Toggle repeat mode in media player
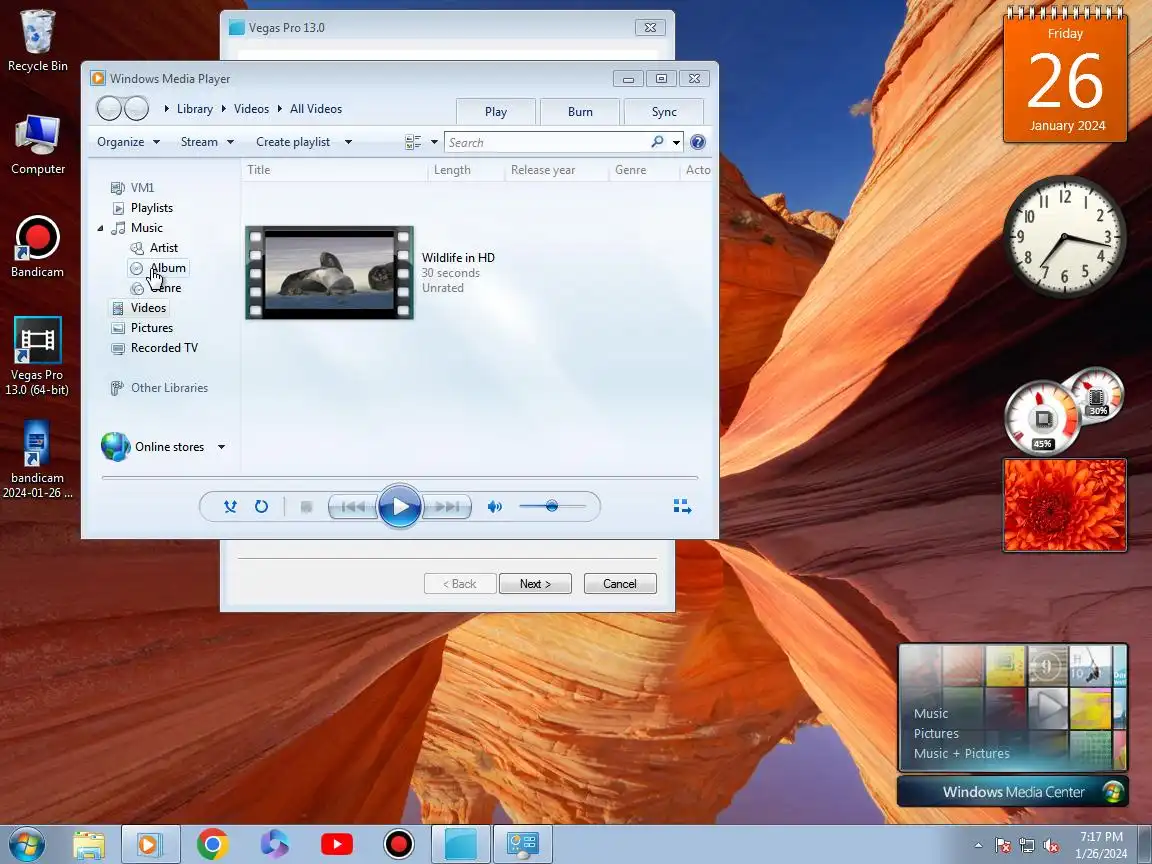 click(x=261, y=506)
